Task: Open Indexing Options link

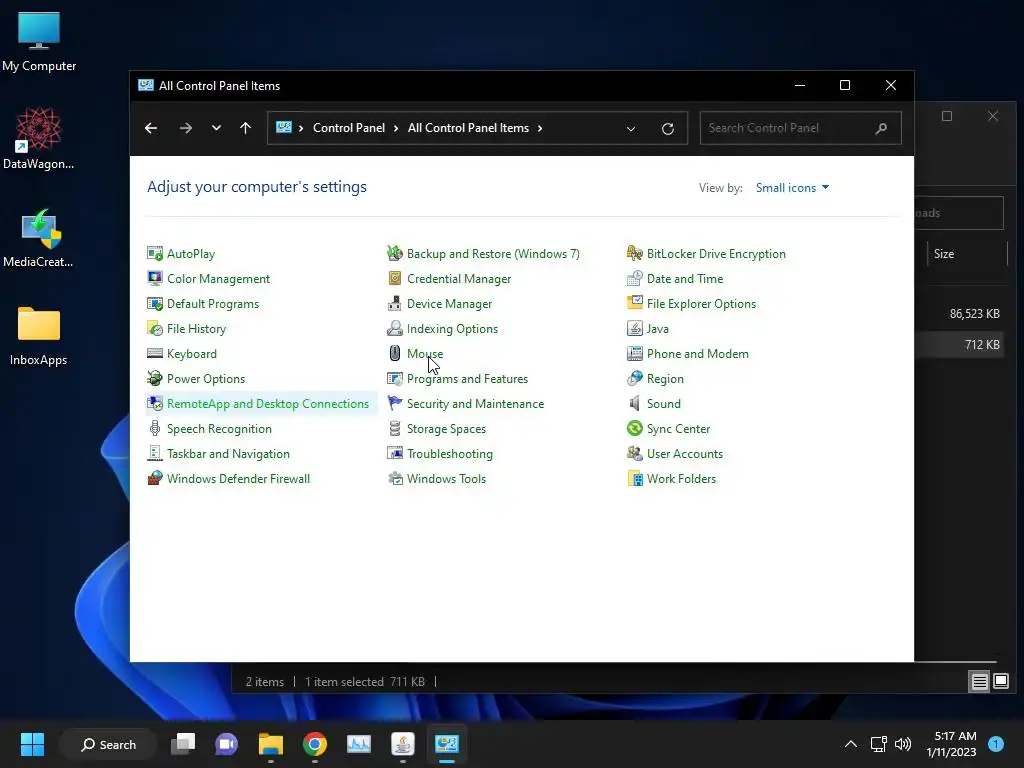Action: tap(452, 328)
